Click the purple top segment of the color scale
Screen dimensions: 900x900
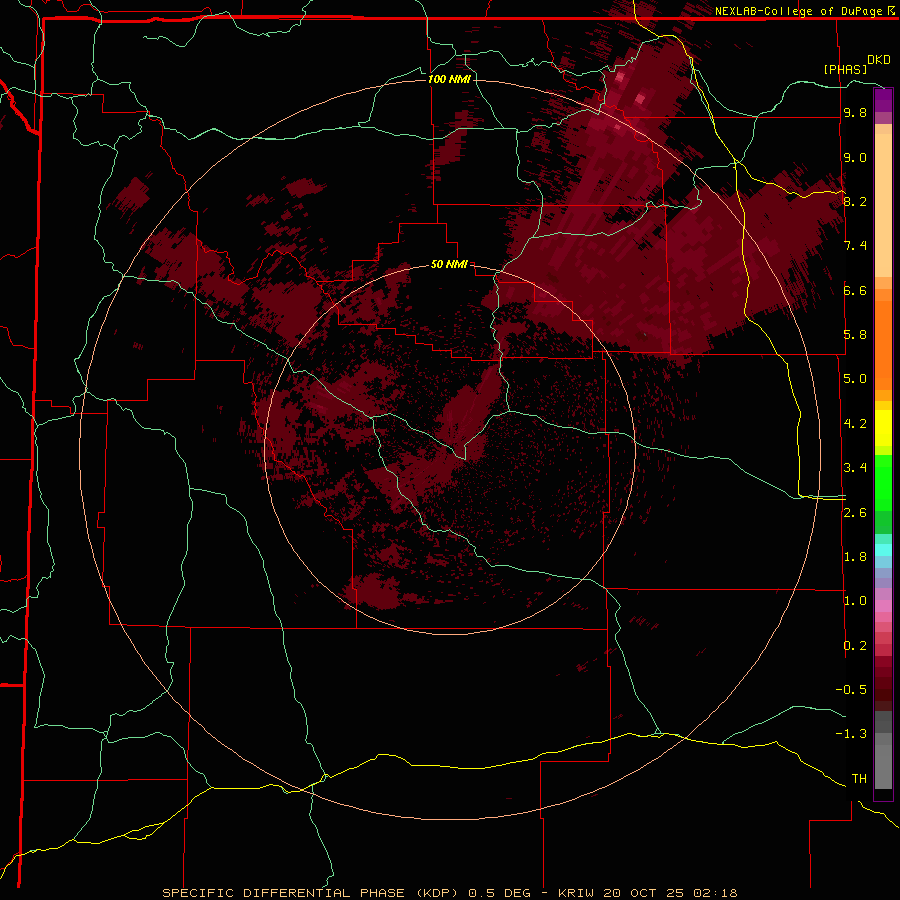pyautogui.click(x=883, y=100)
